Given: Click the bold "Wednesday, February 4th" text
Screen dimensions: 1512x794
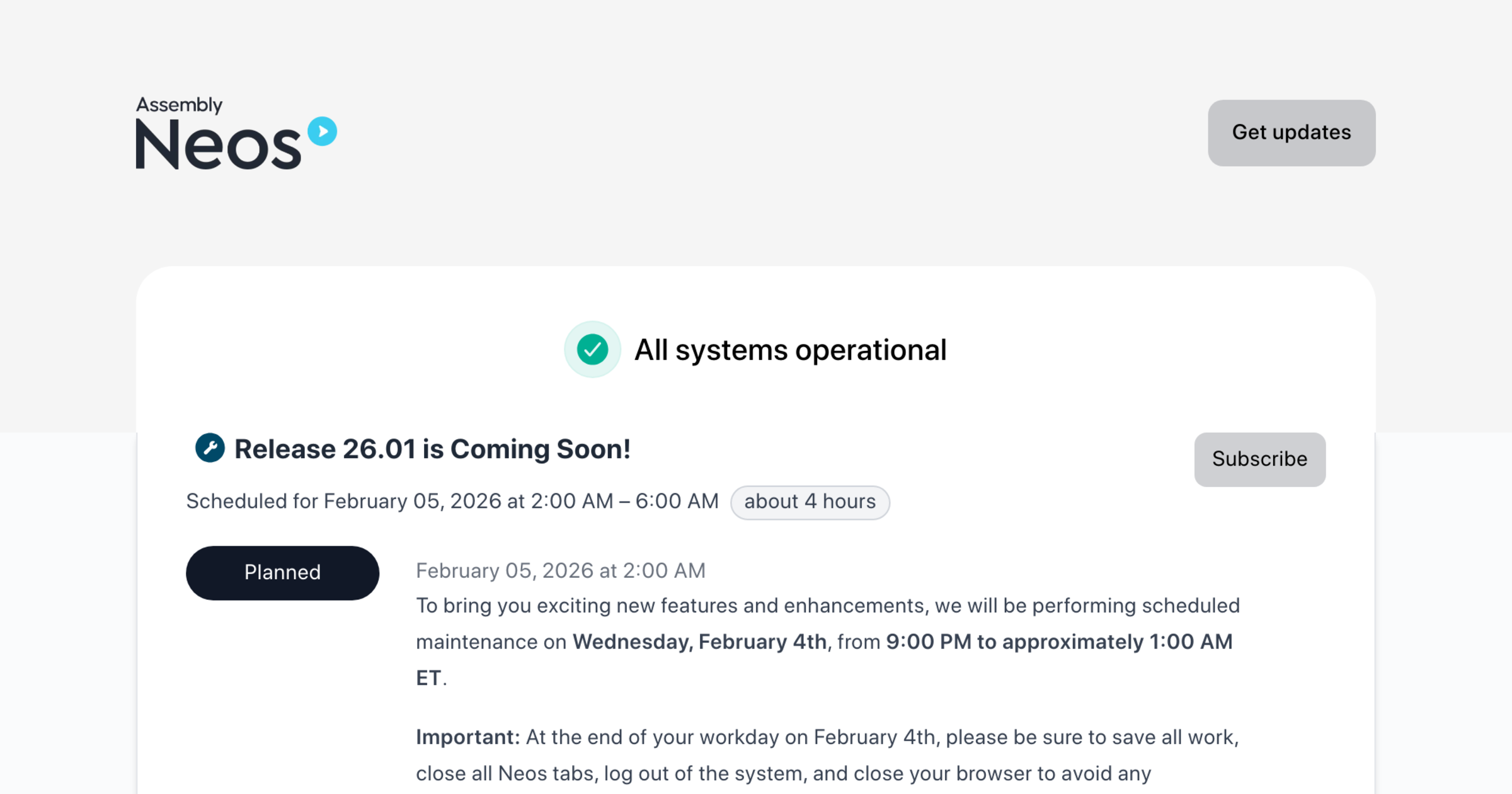Looking at the screenshot, I should click(699, 642).
